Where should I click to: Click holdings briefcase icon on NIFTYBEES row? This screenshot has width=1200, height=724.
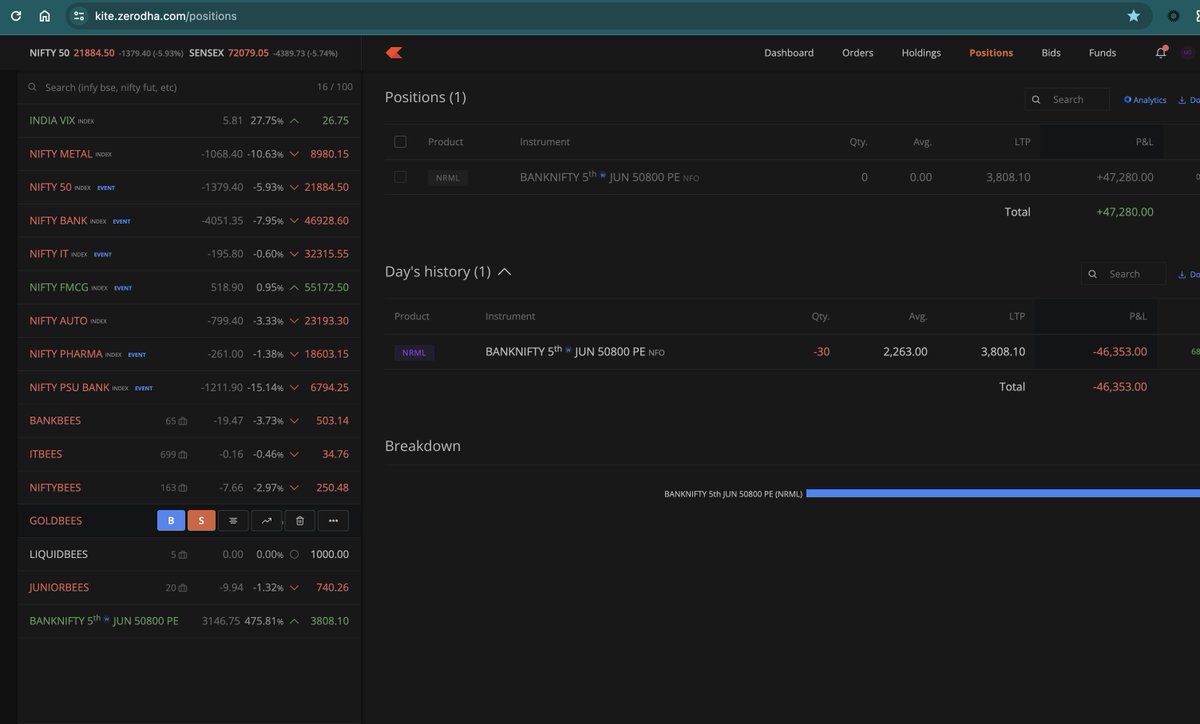[183, 488]
